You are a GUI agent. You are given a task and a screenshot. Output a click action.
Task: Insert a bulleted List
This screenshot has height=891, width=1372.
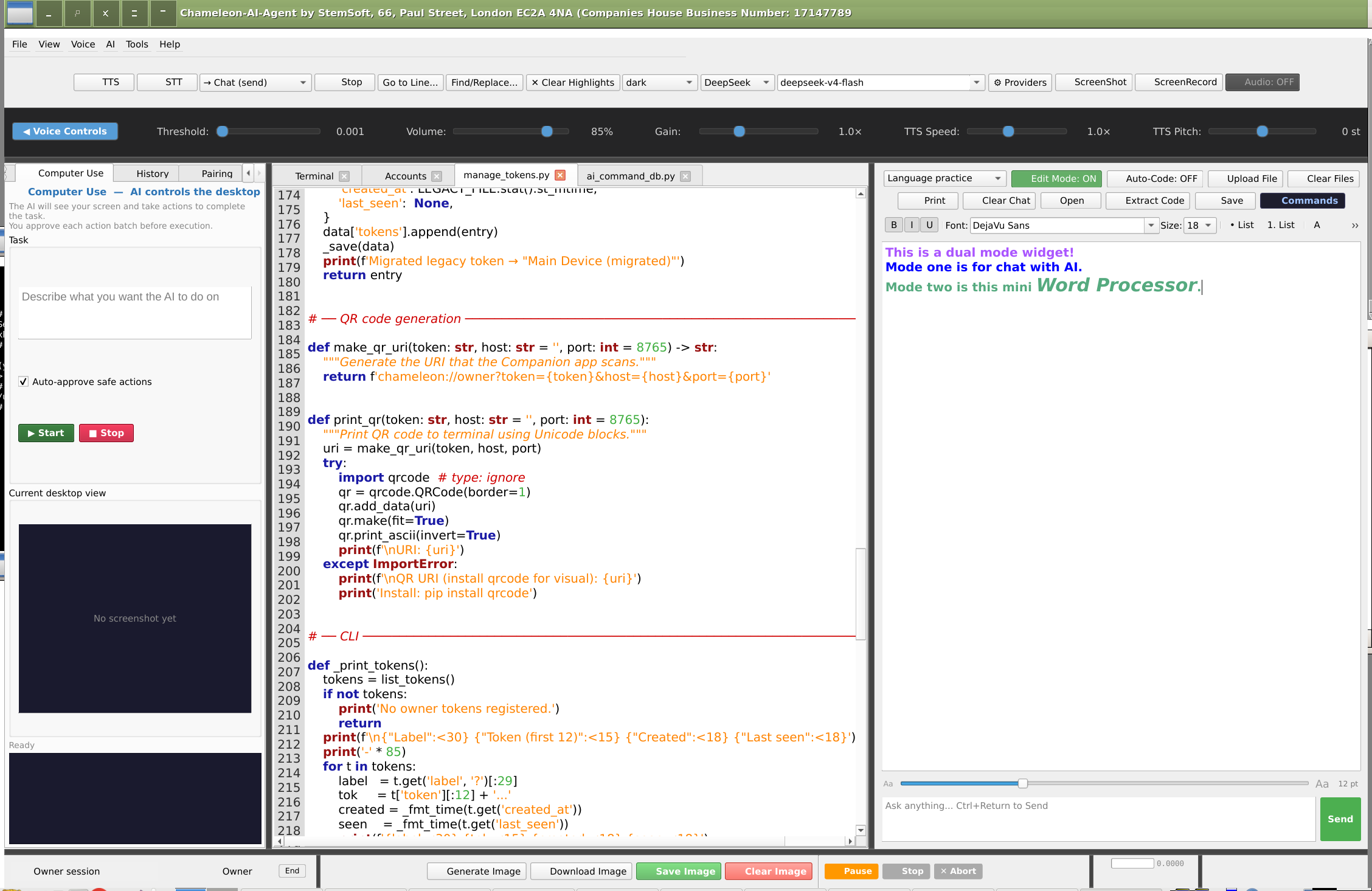[x=1242, y=225]
